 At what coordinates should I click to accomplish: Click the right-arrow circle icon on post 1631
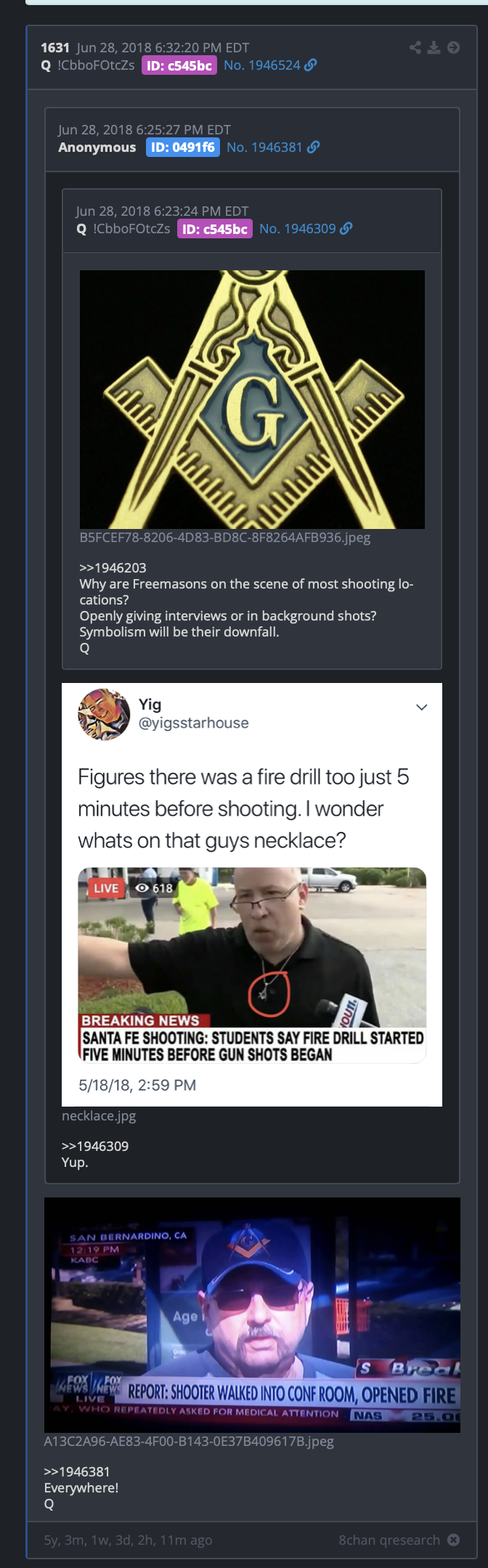click(453, 48)
